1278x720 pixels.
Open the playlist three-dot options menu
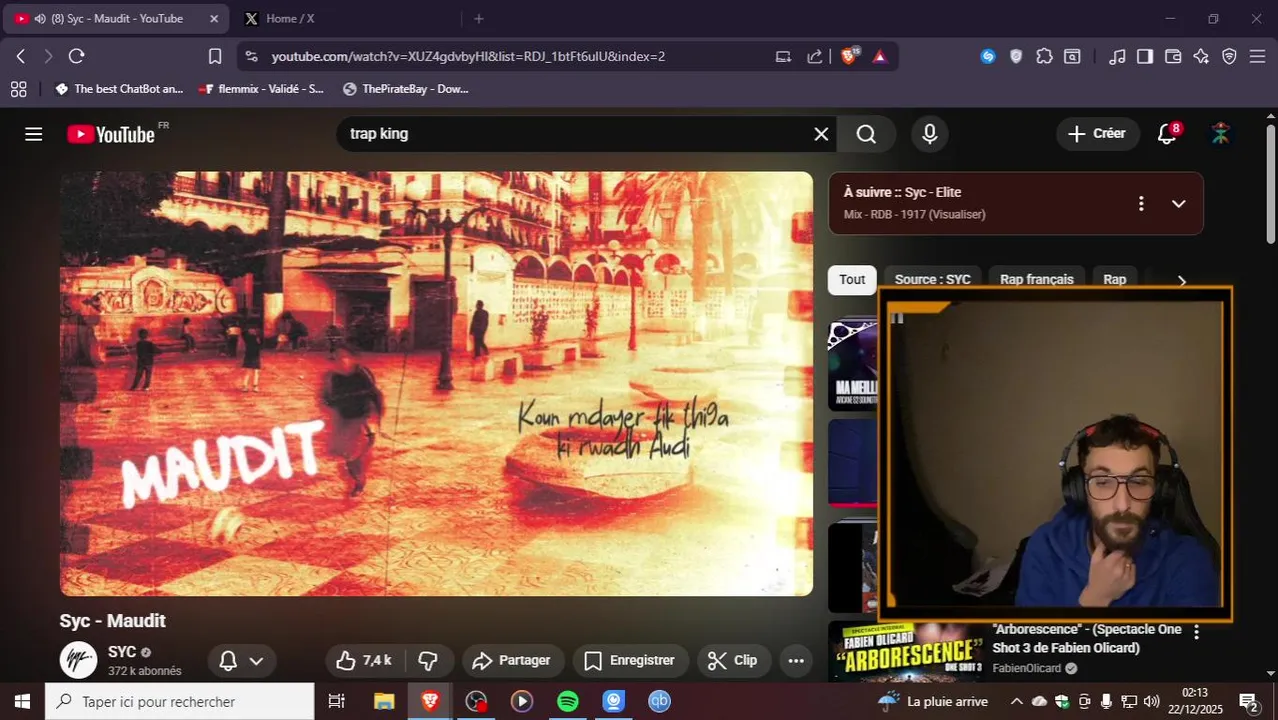[x=1141, y=203]
